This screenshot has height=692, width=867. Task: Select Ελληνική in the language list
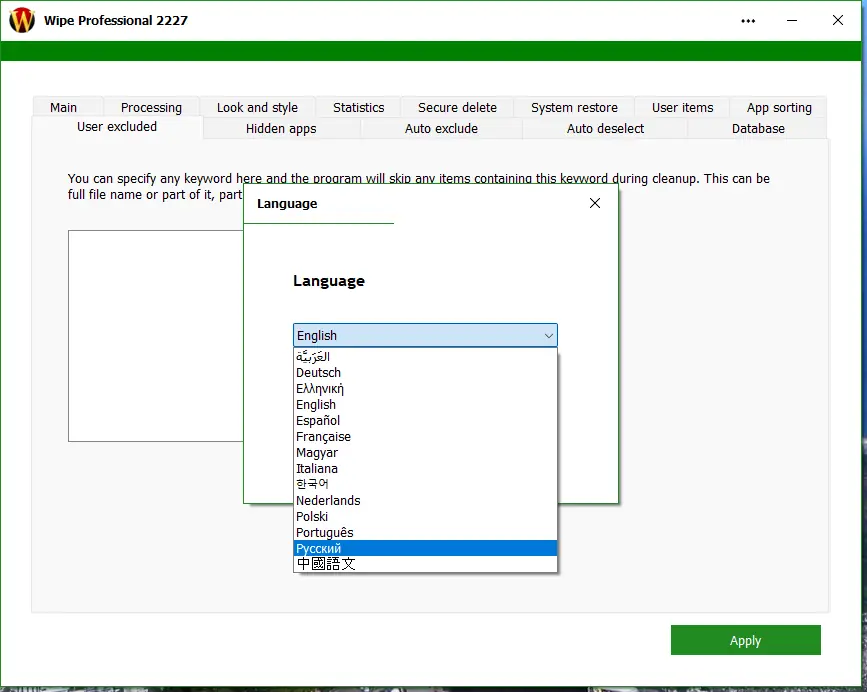[425, 389]
